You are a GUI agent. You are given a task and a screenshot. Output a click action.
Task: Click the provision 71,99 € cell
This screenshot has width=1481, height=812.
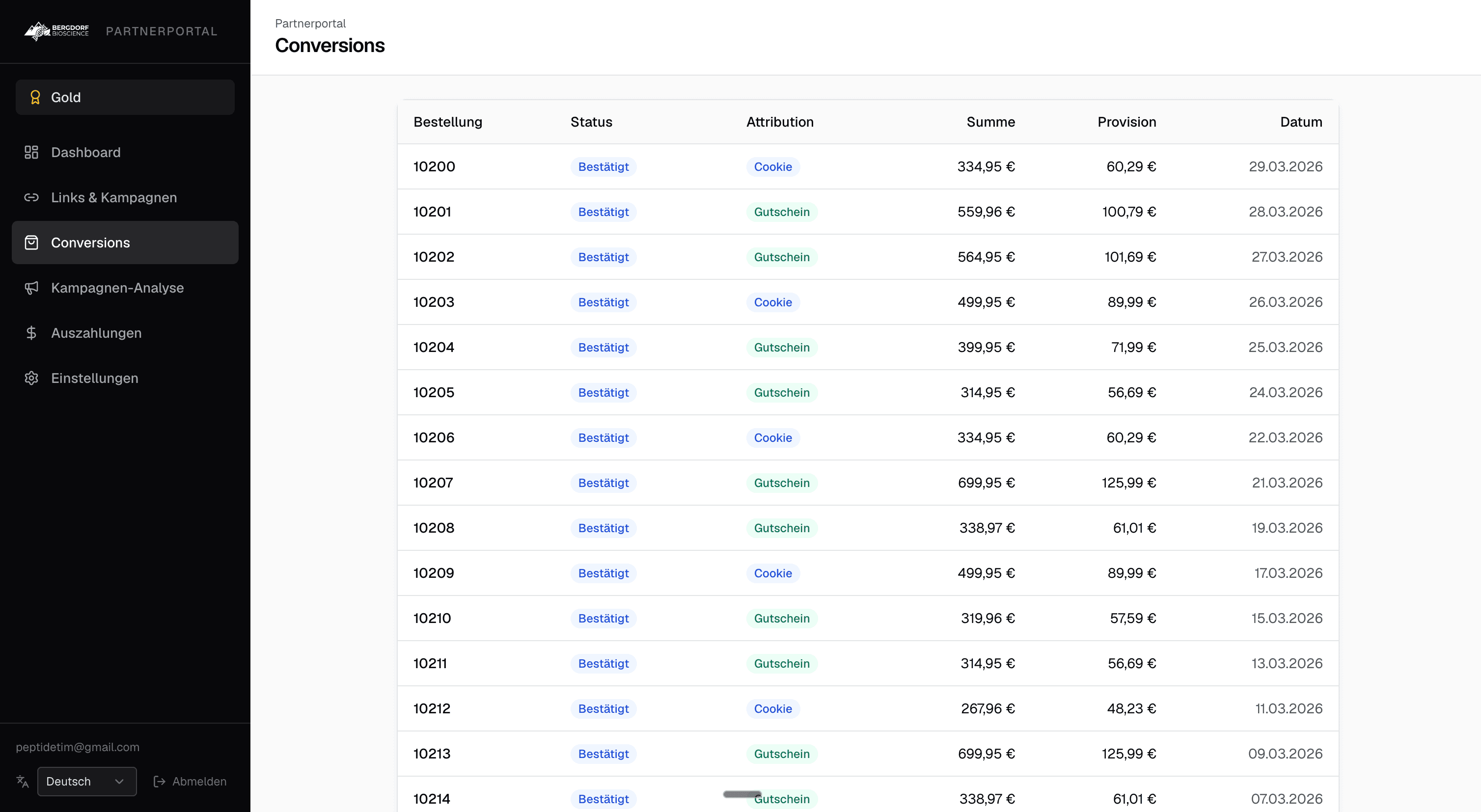tap(1133, 347)
